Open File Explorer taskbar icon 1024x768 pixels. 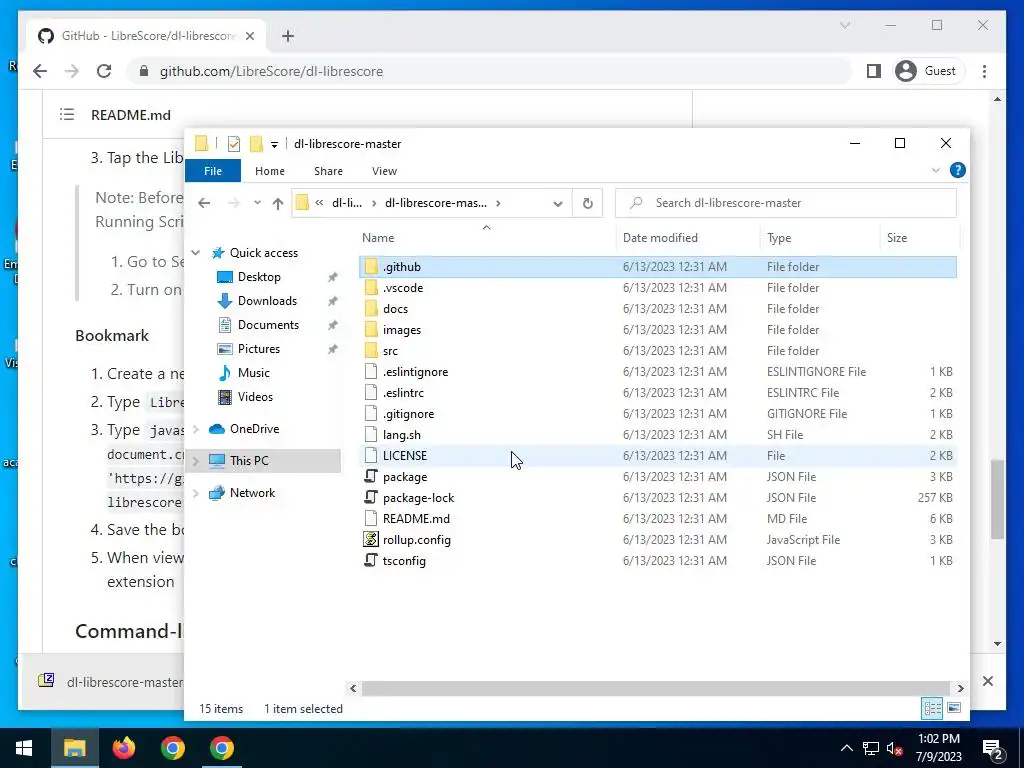[74, 748]
